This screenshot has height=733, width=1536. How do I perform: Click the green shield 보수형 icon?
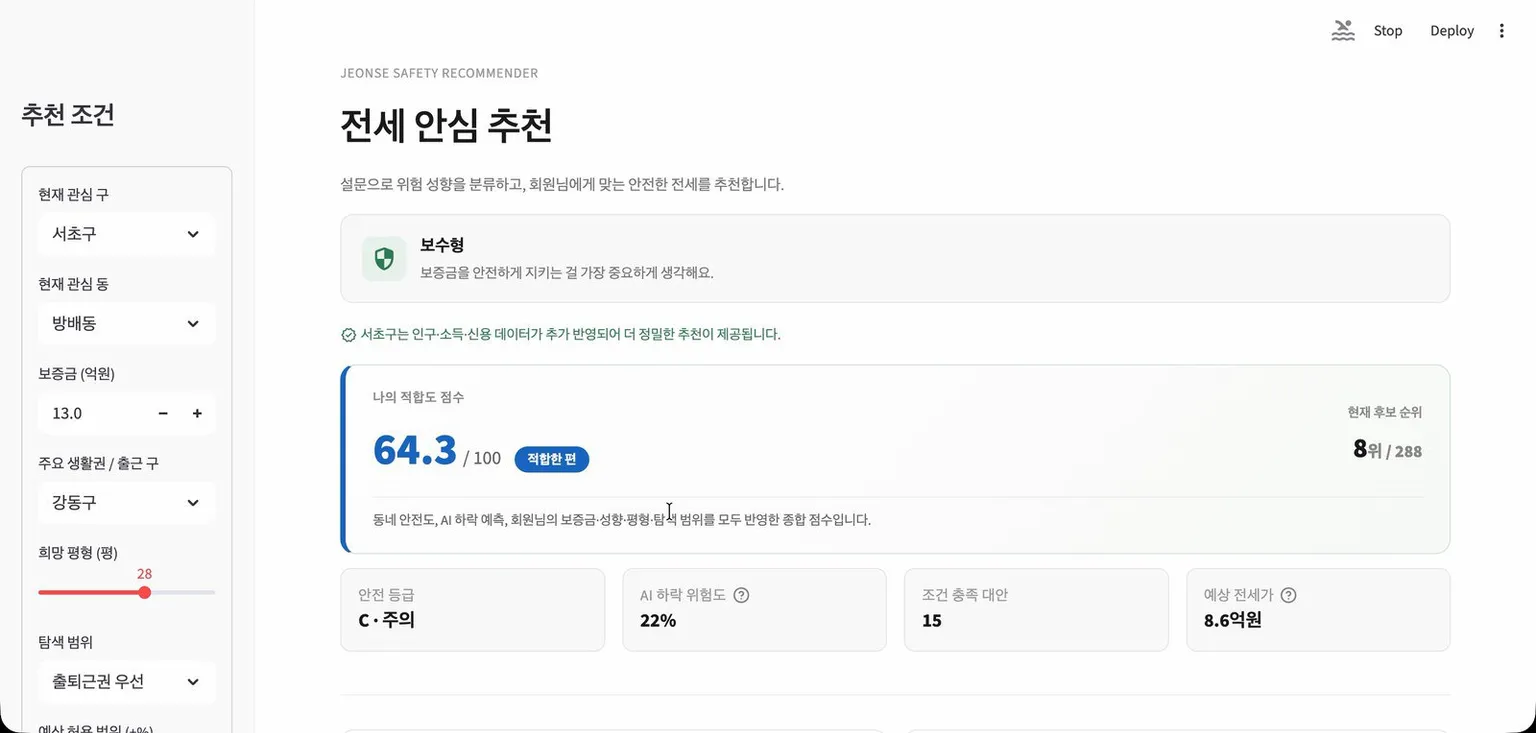pyautogui.click(x=384, y=259)
